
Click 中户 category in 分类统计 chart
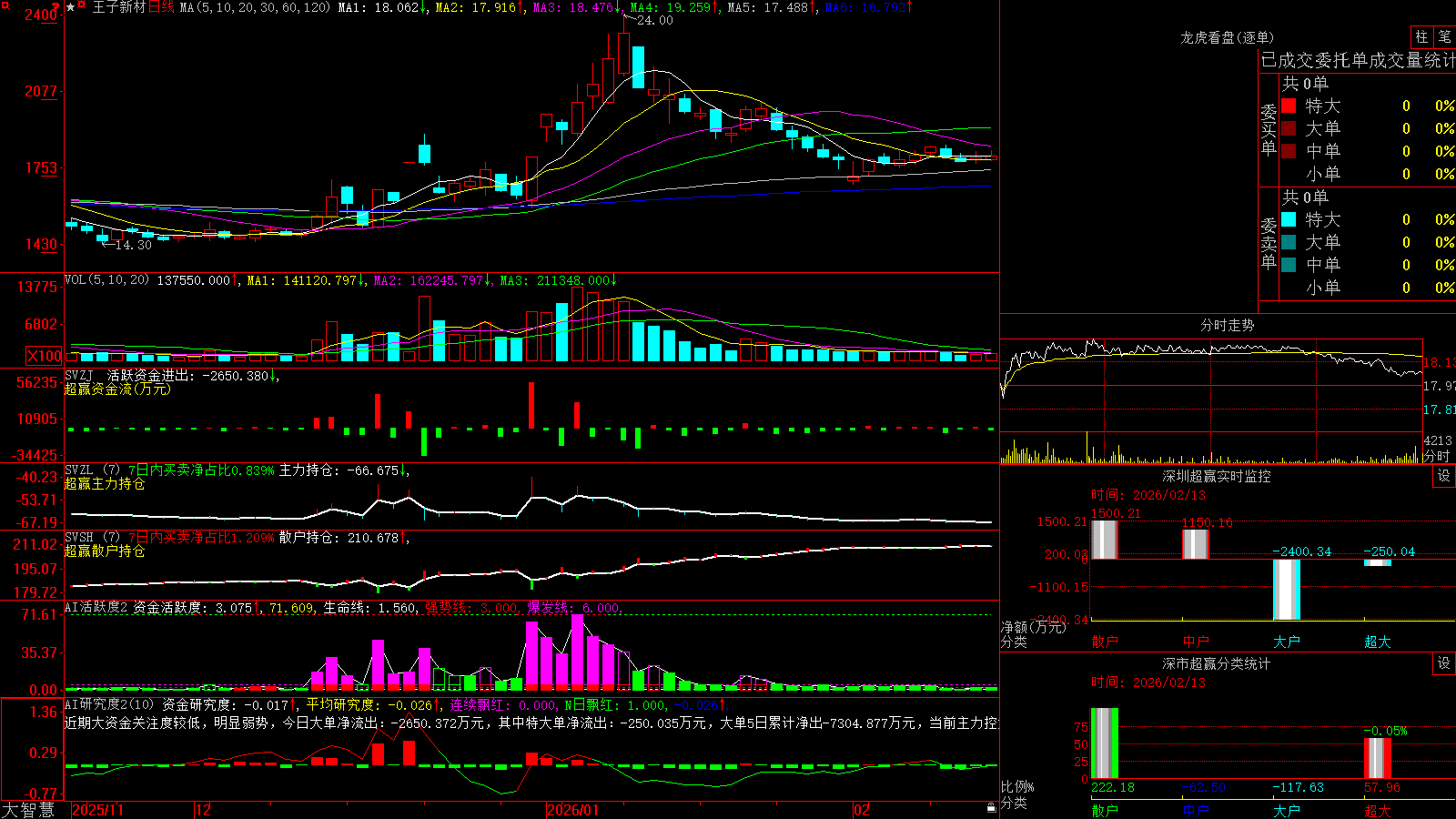[x=1196, y=811]
